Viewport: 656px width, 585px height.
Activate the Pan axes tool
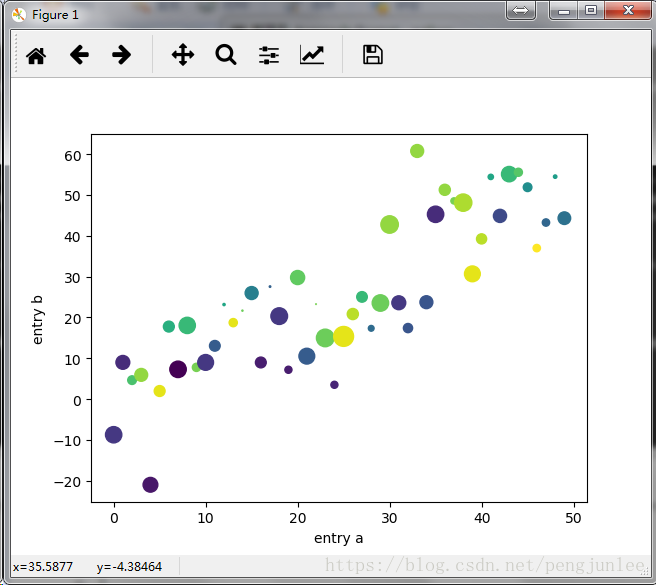click(x=183, y=55)
